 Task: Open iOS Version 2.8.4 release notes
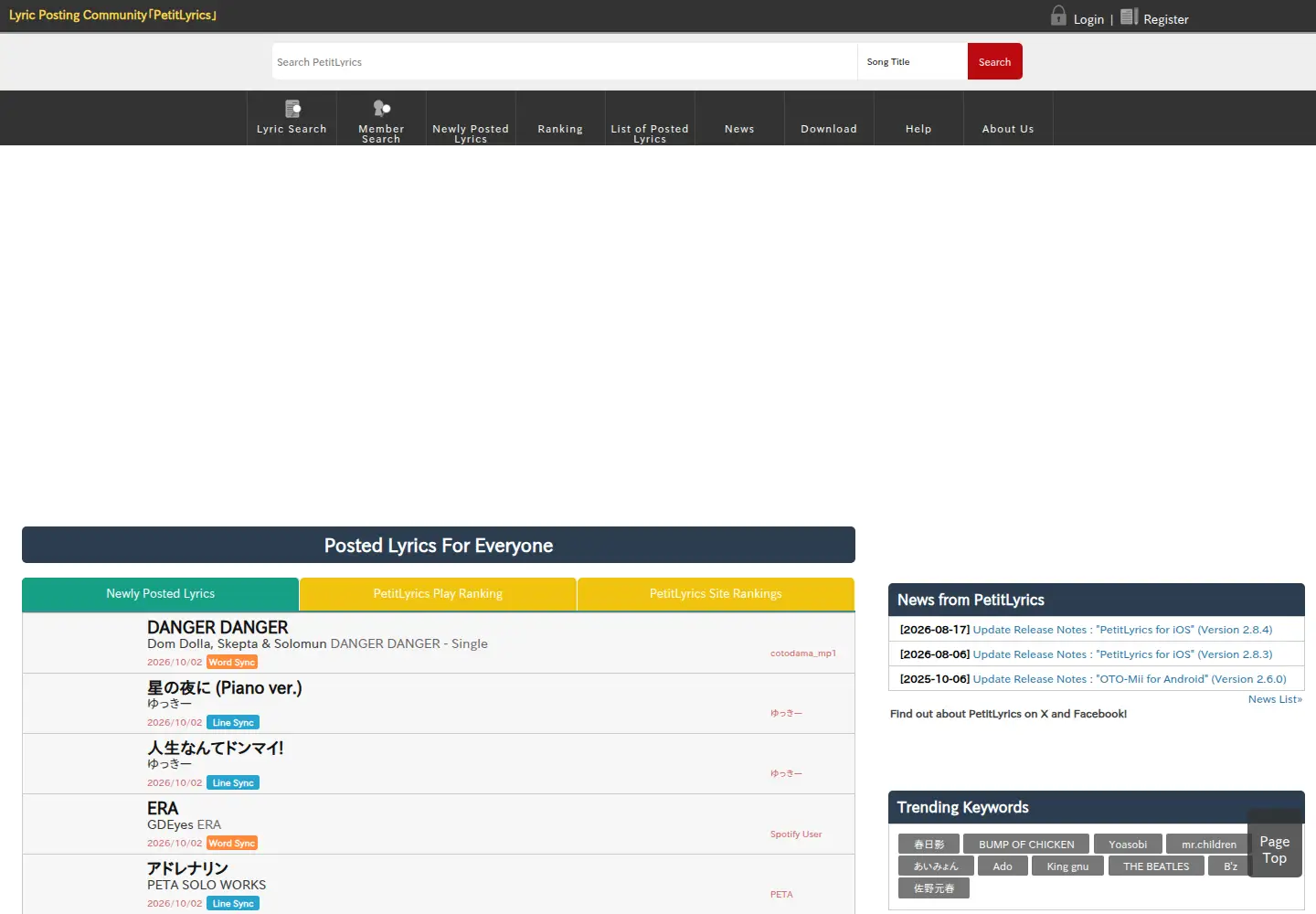pyautogui.click(x=1122, y=630)
